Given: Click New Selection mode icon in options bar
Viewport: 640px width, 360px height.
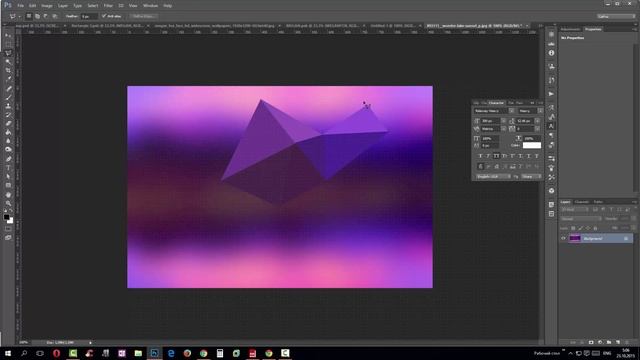Looking at the screenshot, I should [29, 16].
